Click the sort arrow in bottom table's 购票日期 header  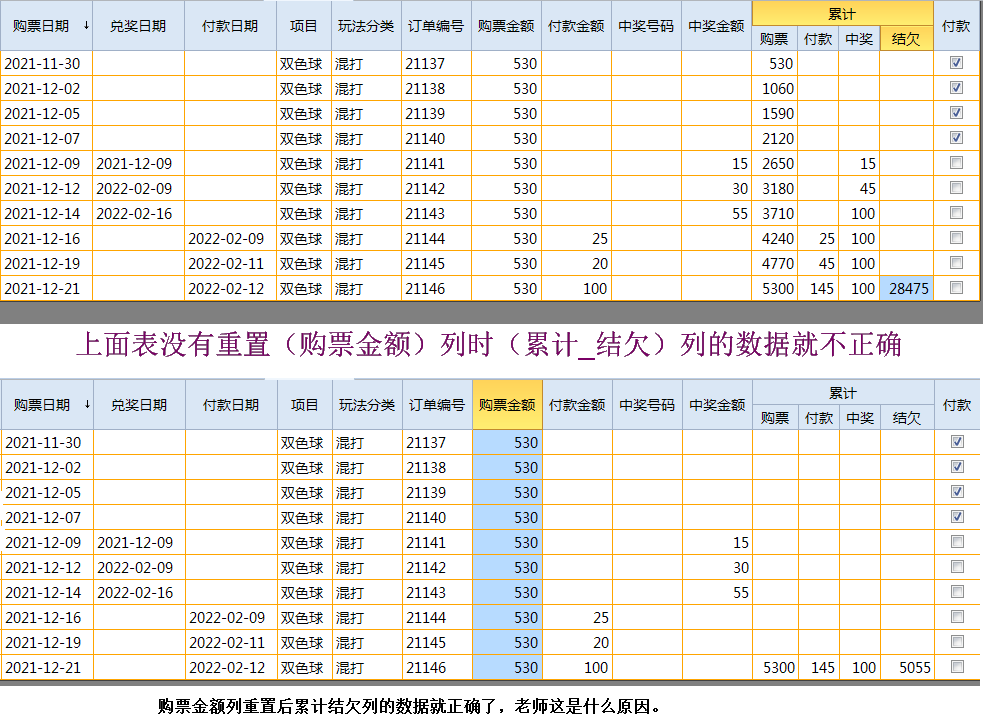coord(87,405)
